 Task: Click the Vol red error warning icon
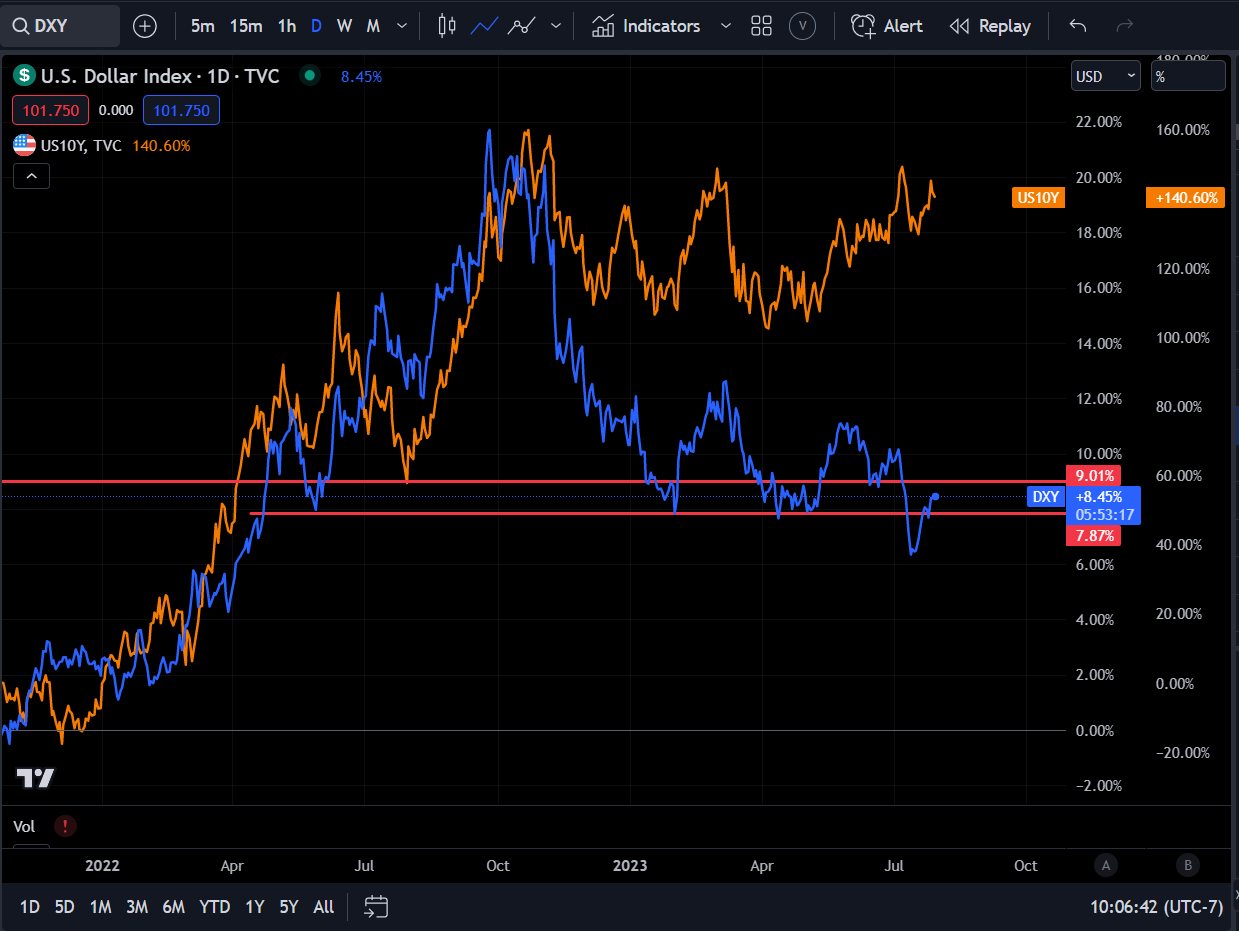[65, 826]
